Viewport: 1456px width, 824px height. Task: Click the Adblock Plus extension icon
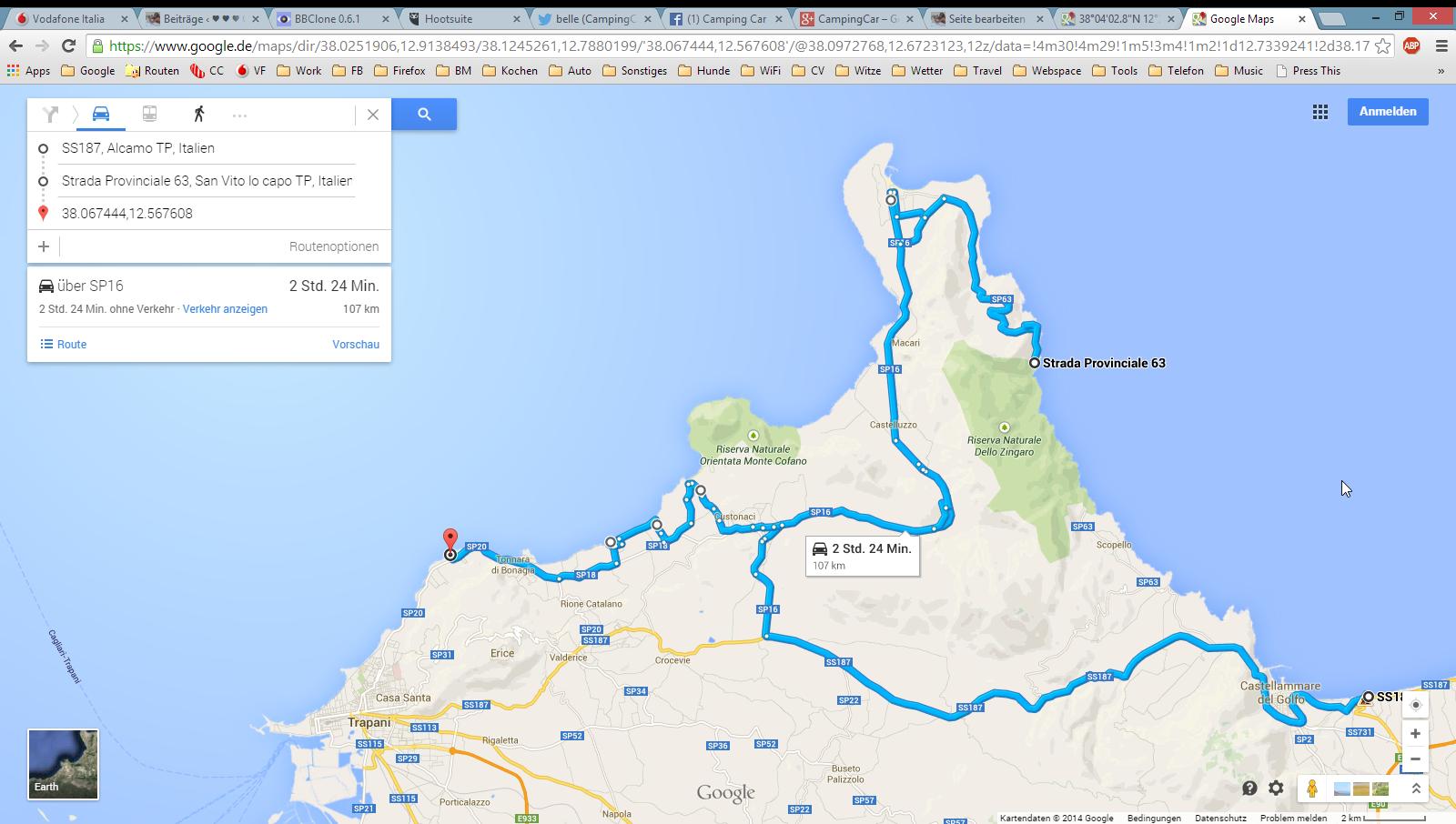pyautogui.click(x=1411, y=45)
